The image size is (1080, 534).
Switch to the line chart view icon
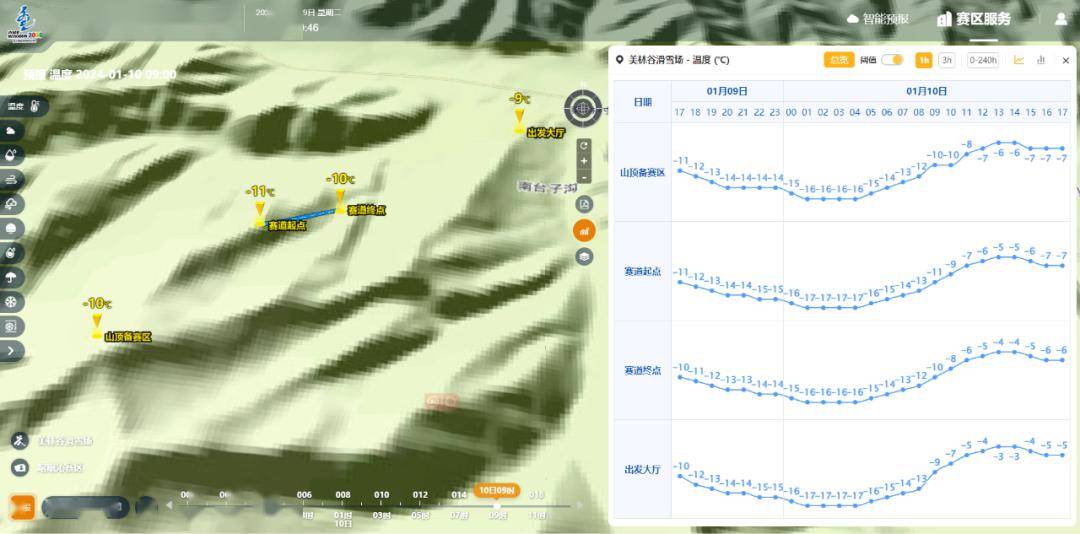(x=1019, y=60)
